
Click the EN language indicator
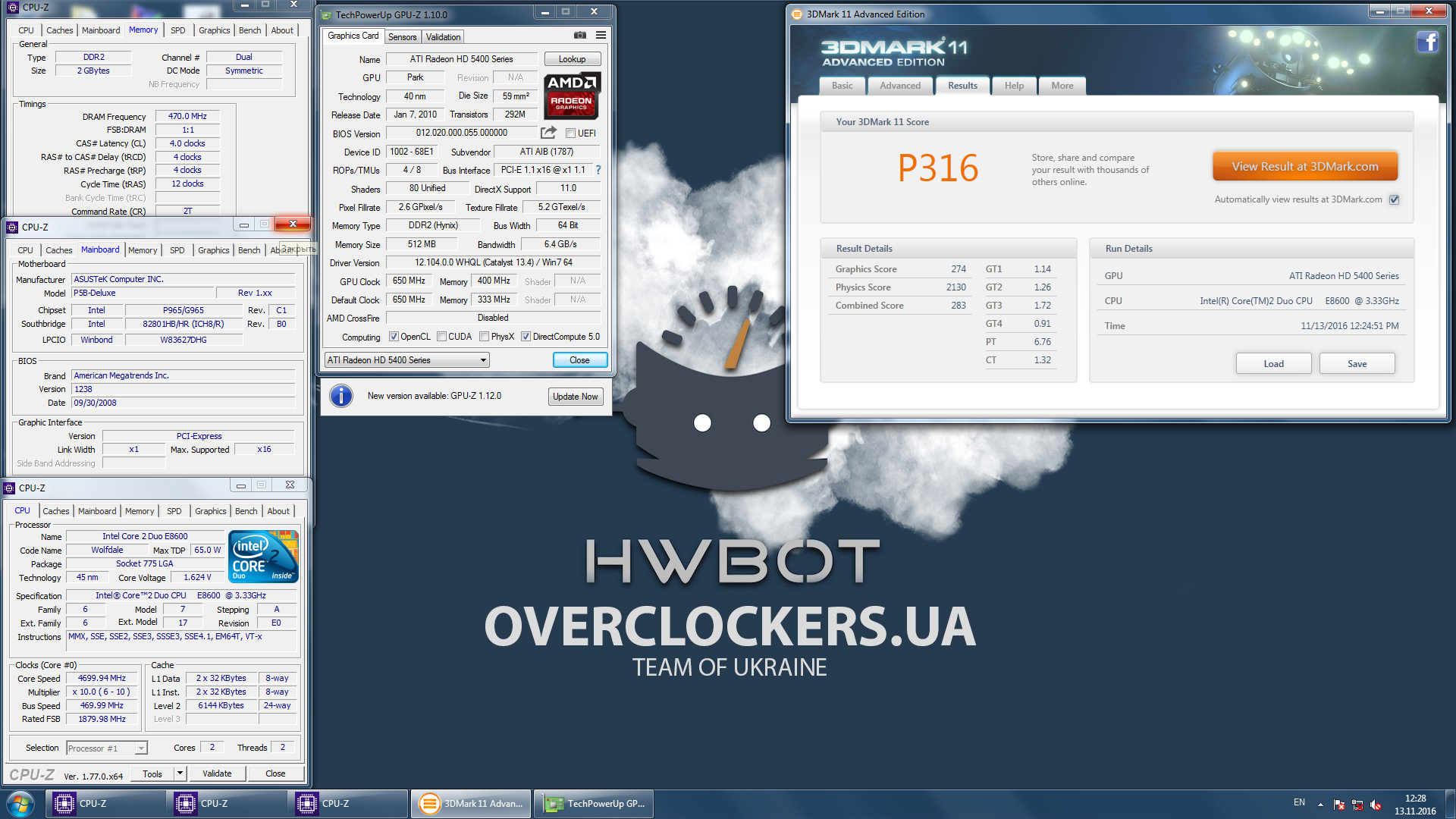(1299, 802)
